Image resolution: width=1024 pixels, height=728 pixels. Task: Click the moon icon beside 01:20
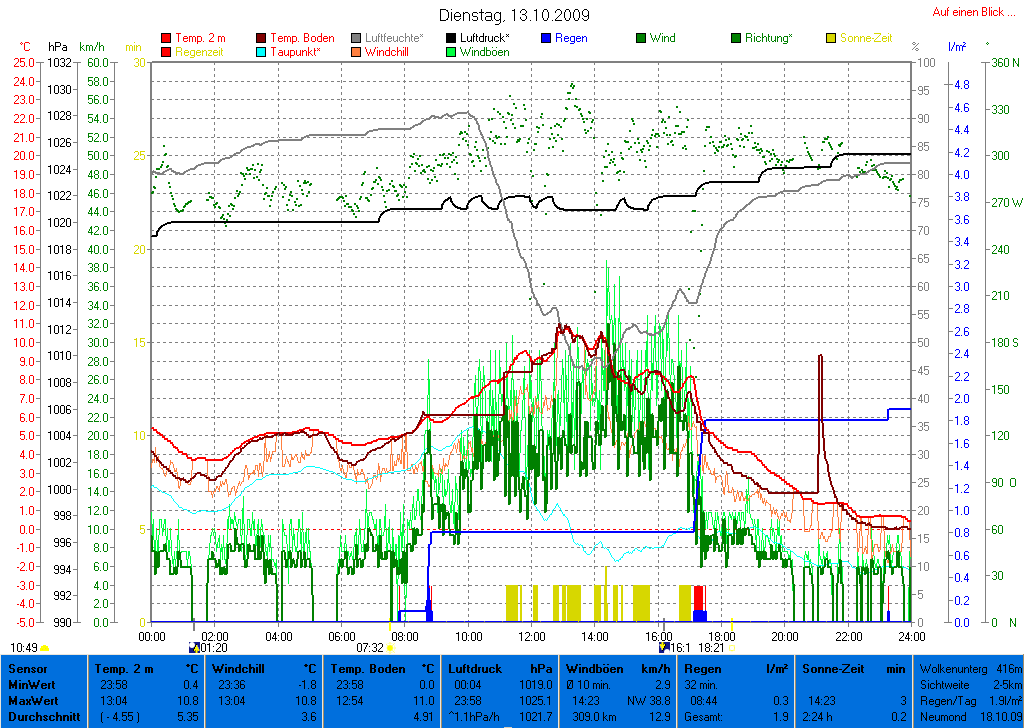pos(194,648)
